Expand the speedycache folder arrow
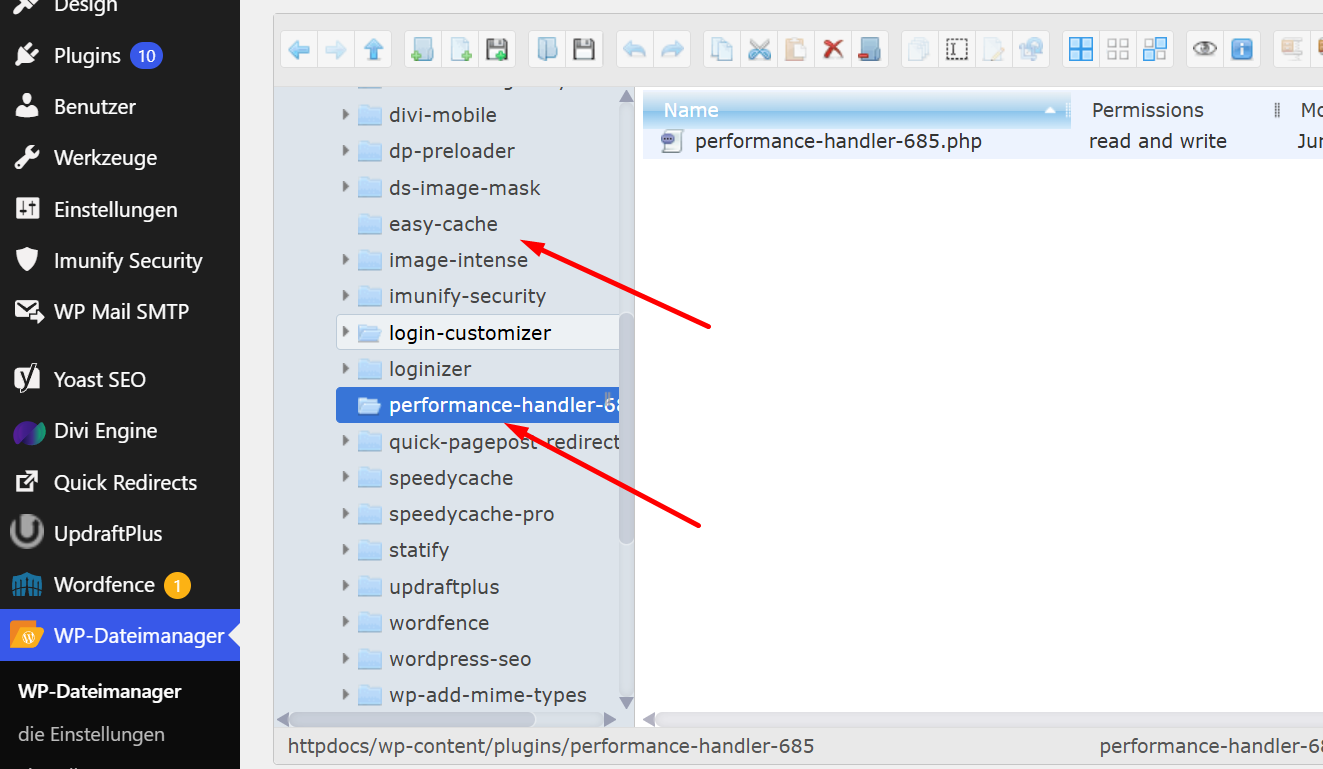 346,478
